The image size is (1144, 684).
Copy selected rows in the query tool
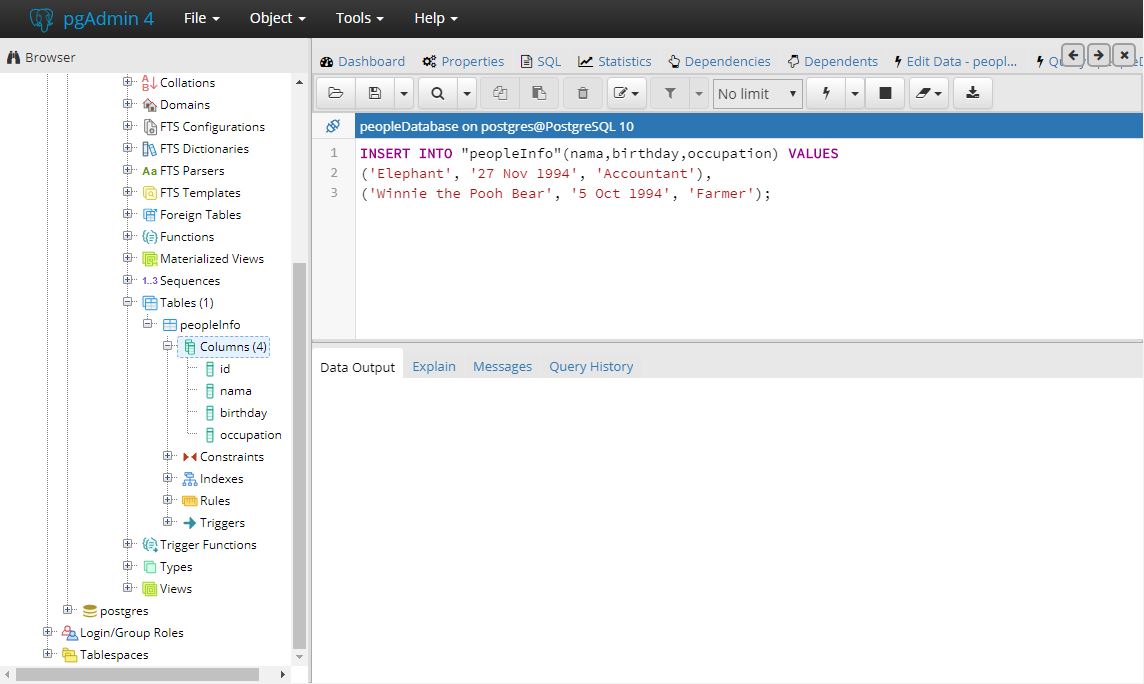pyautogui.click(x=500, y=92)
